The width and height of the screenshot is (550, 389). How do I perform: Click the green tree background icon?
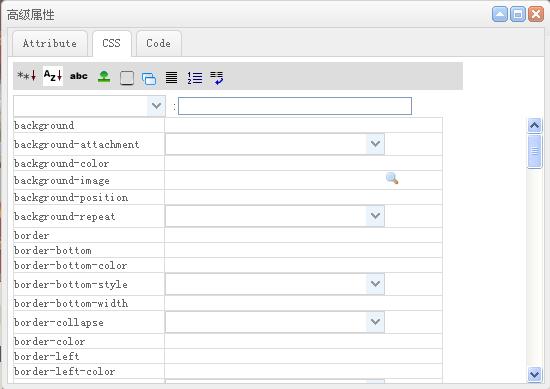(x=104, y=77)
